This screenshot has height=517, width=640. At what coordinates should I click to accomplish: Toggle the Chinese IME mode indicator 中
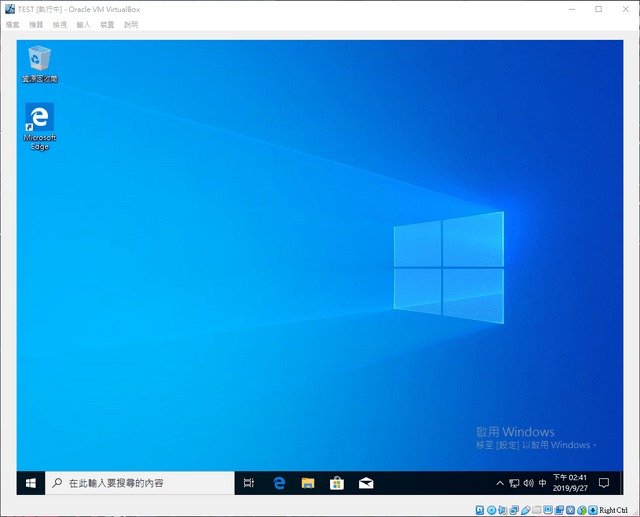(542, 483)
